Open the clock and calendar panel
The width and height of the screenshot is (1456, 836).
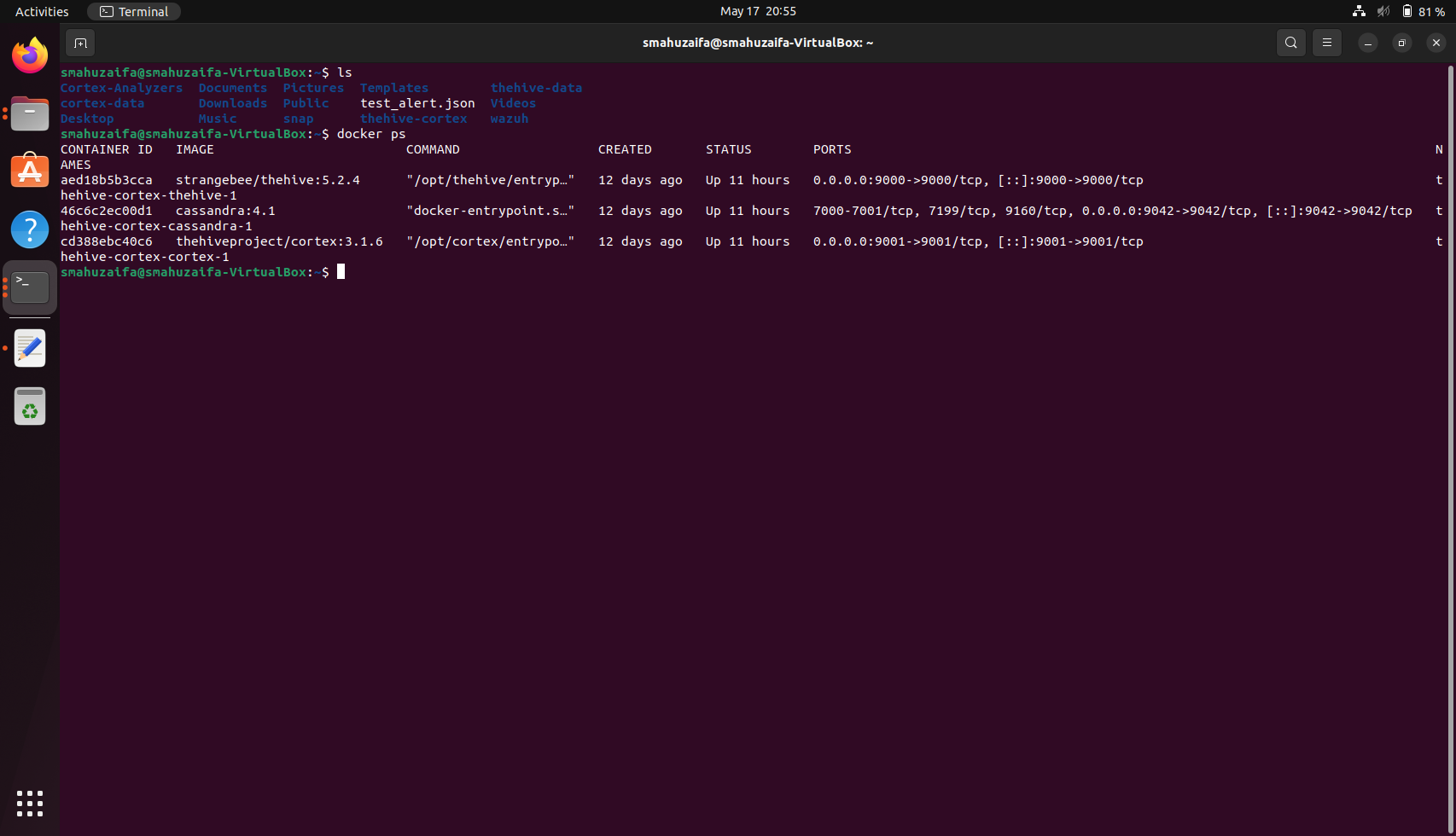(x=758, y=11)
